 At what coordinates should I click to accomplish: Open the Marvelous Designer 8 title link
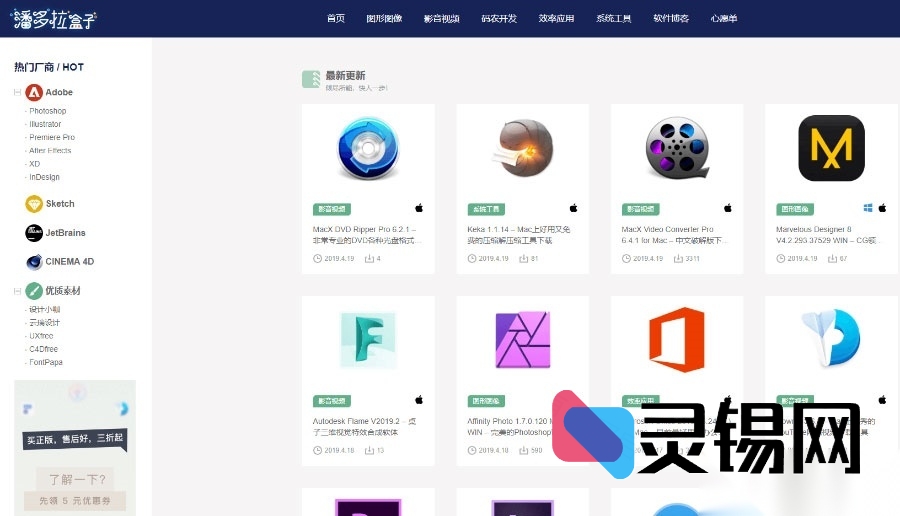click(827, 235)
